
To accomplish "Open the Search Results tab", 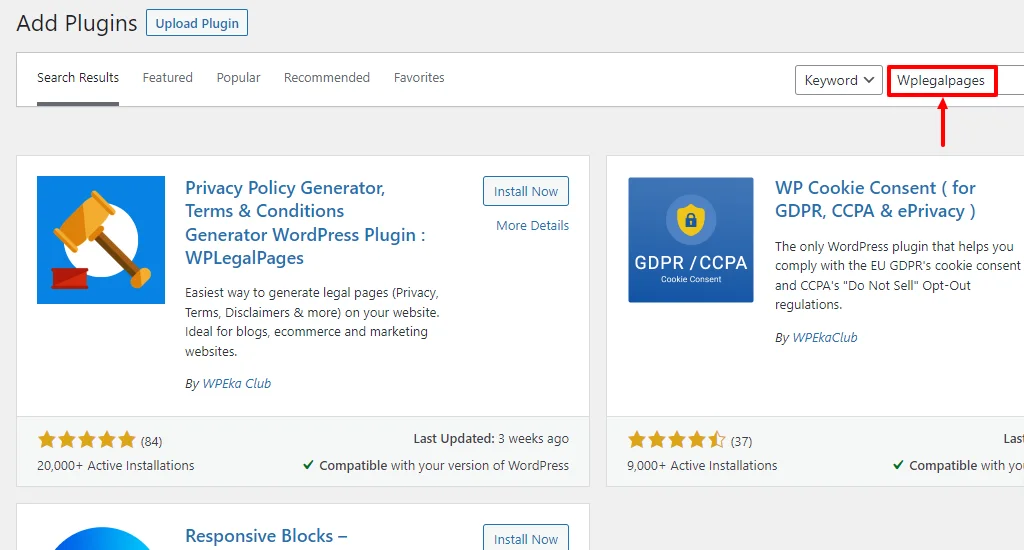I will [78, 78].
